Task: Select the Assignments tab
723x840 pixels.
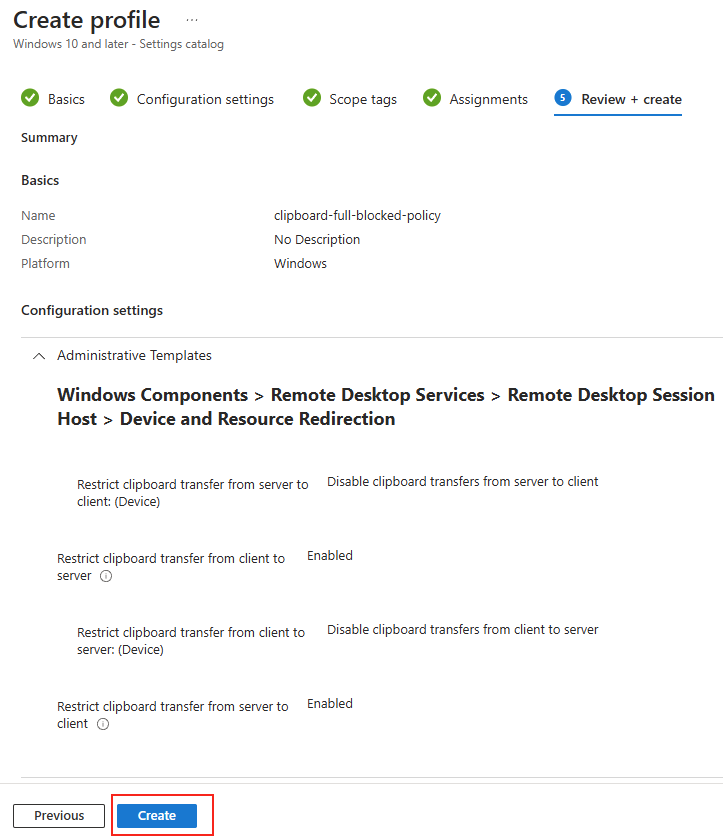Action: [x=488, y=99]
